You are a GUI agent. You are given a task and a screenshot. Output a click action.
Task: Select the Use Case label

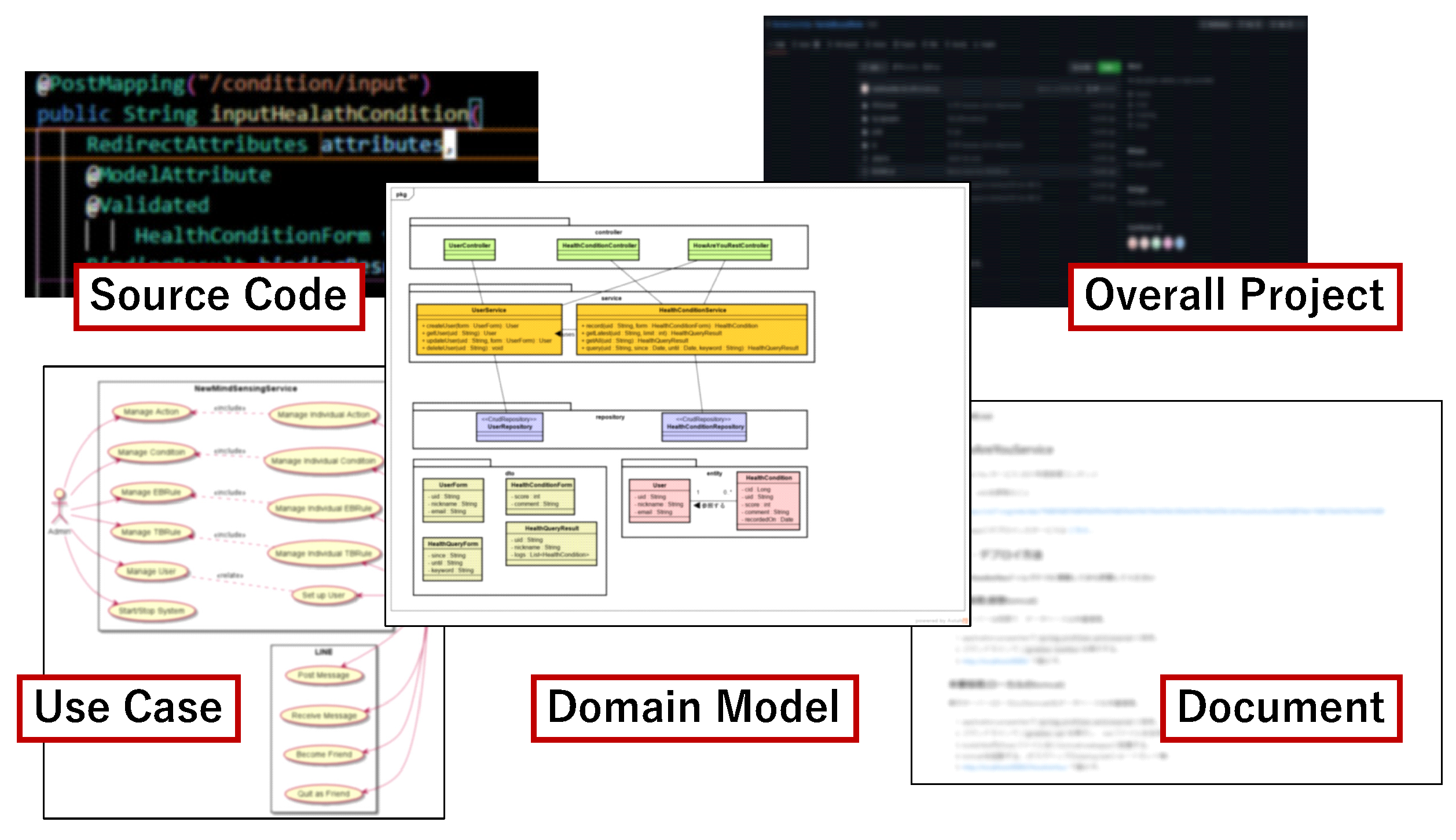coord(129,708)
